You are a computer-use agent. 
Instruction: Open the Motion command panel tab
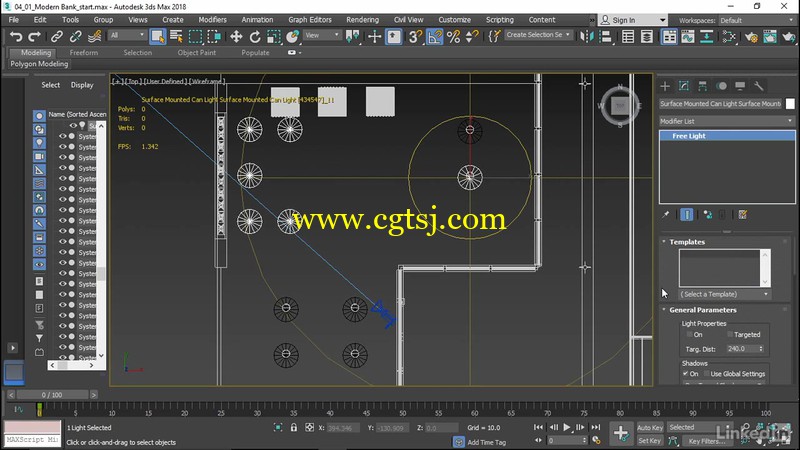[x=721, y=86]
